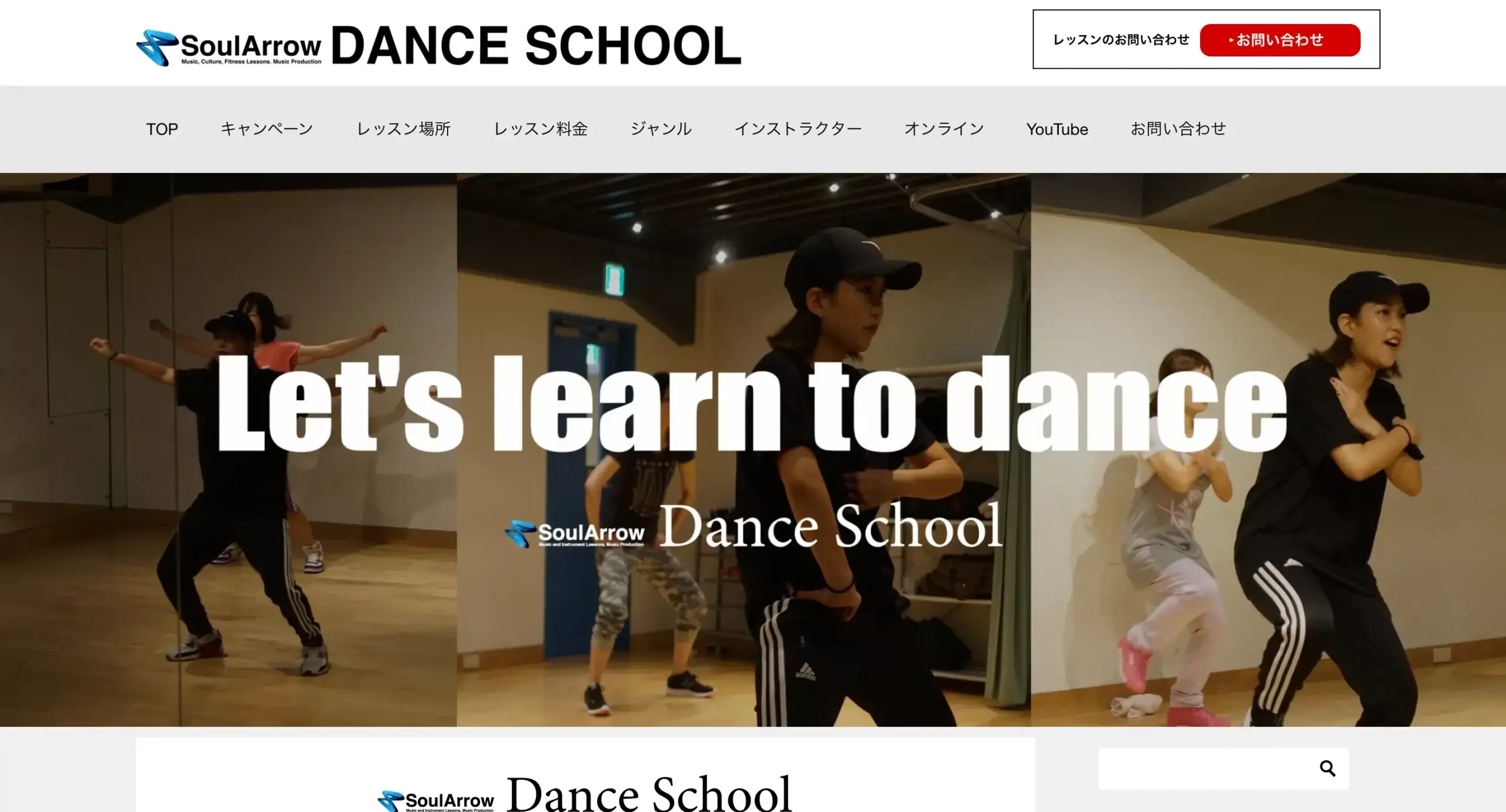Screen dimensions: 1506x812
Task: Open the インストラクター page
Action: click(x=798, y=129)
